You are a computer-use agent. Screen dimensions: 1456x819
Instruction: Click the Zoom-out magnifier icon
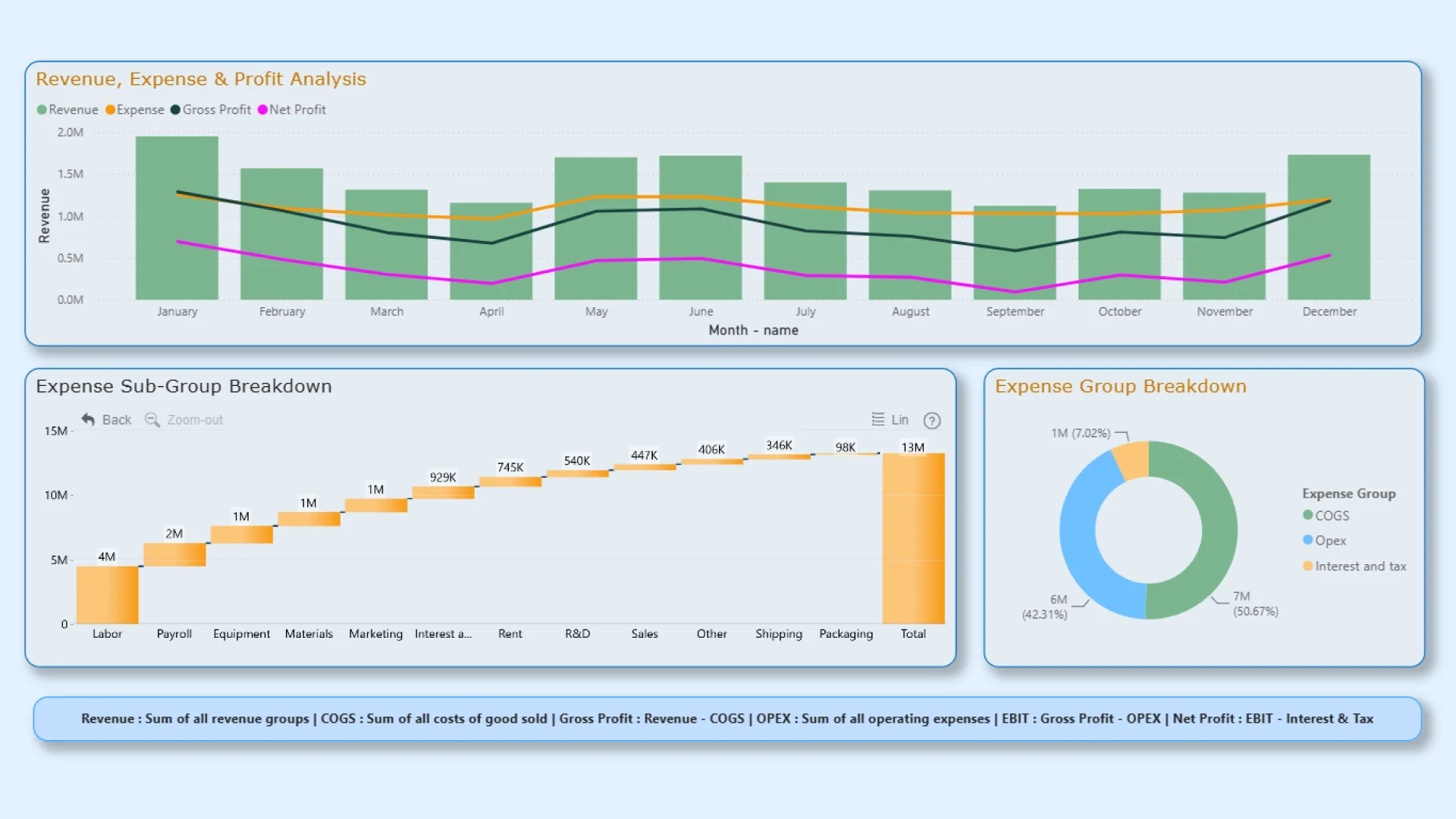[152, 419]
